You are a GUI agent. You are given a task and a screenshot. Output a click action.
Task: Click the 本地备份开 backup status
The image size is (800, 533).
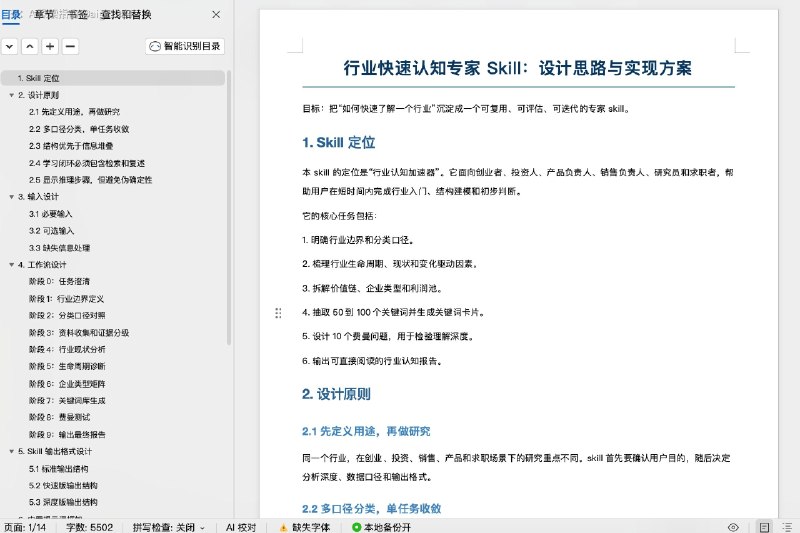point(381,527)
